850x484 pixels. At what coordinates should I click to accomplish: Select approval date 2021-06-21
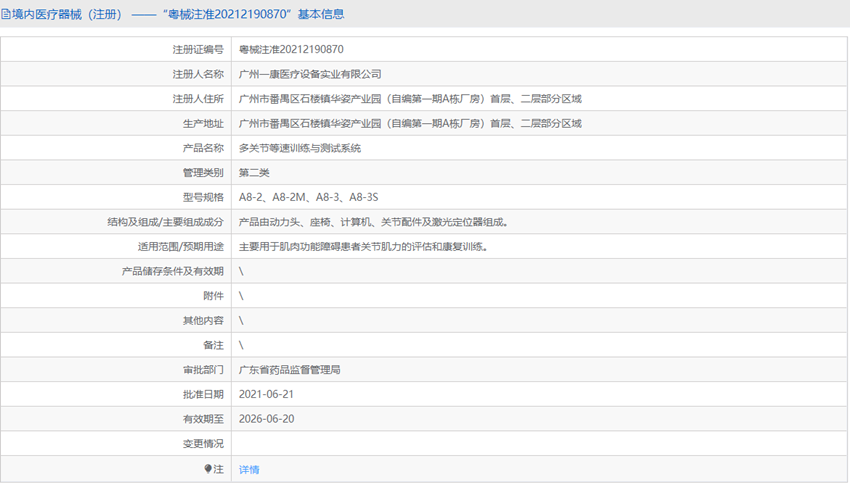tap(266, 395)
